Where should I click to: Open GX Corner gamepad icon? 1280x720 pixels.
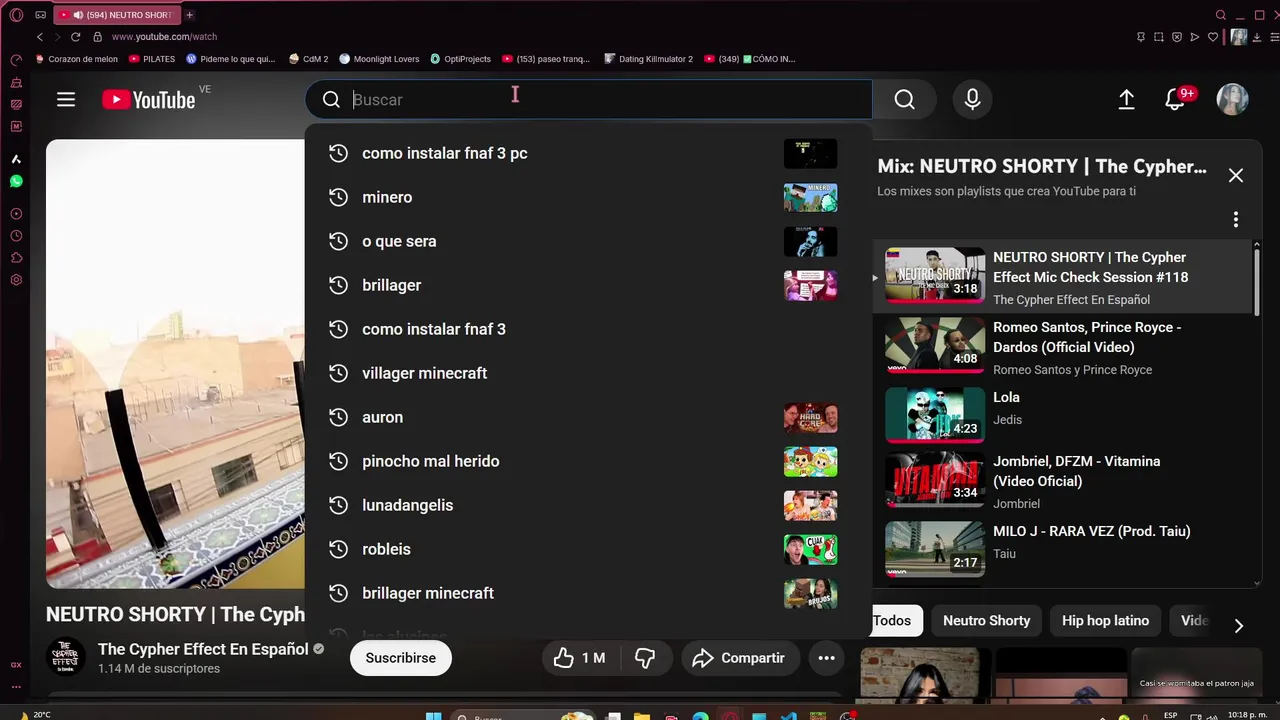click(40, 15)
